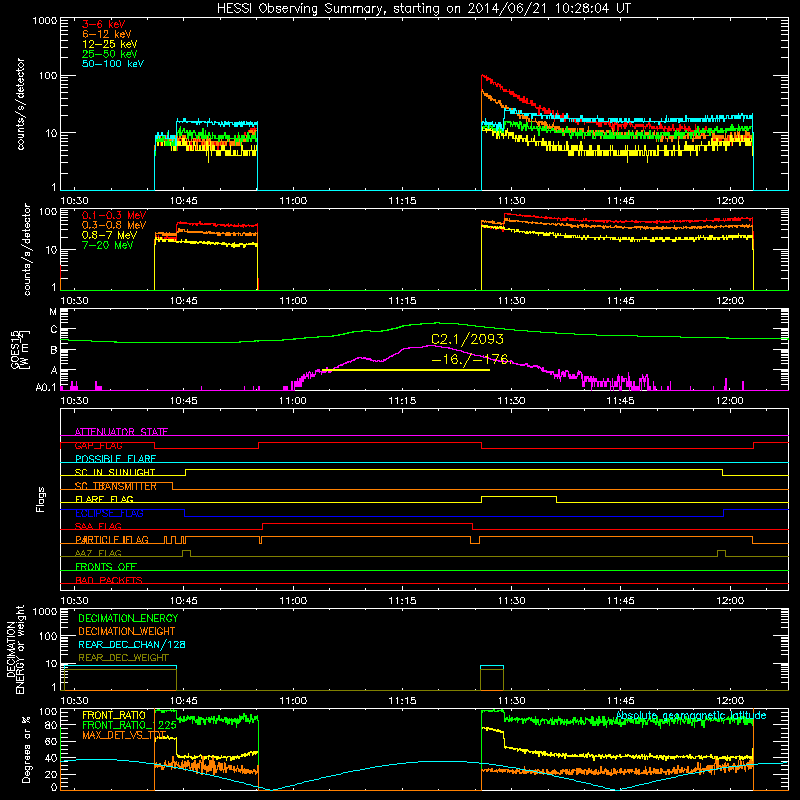Select the SAA_FLAG label
800x800 pixels.
[x=98, y=527]
